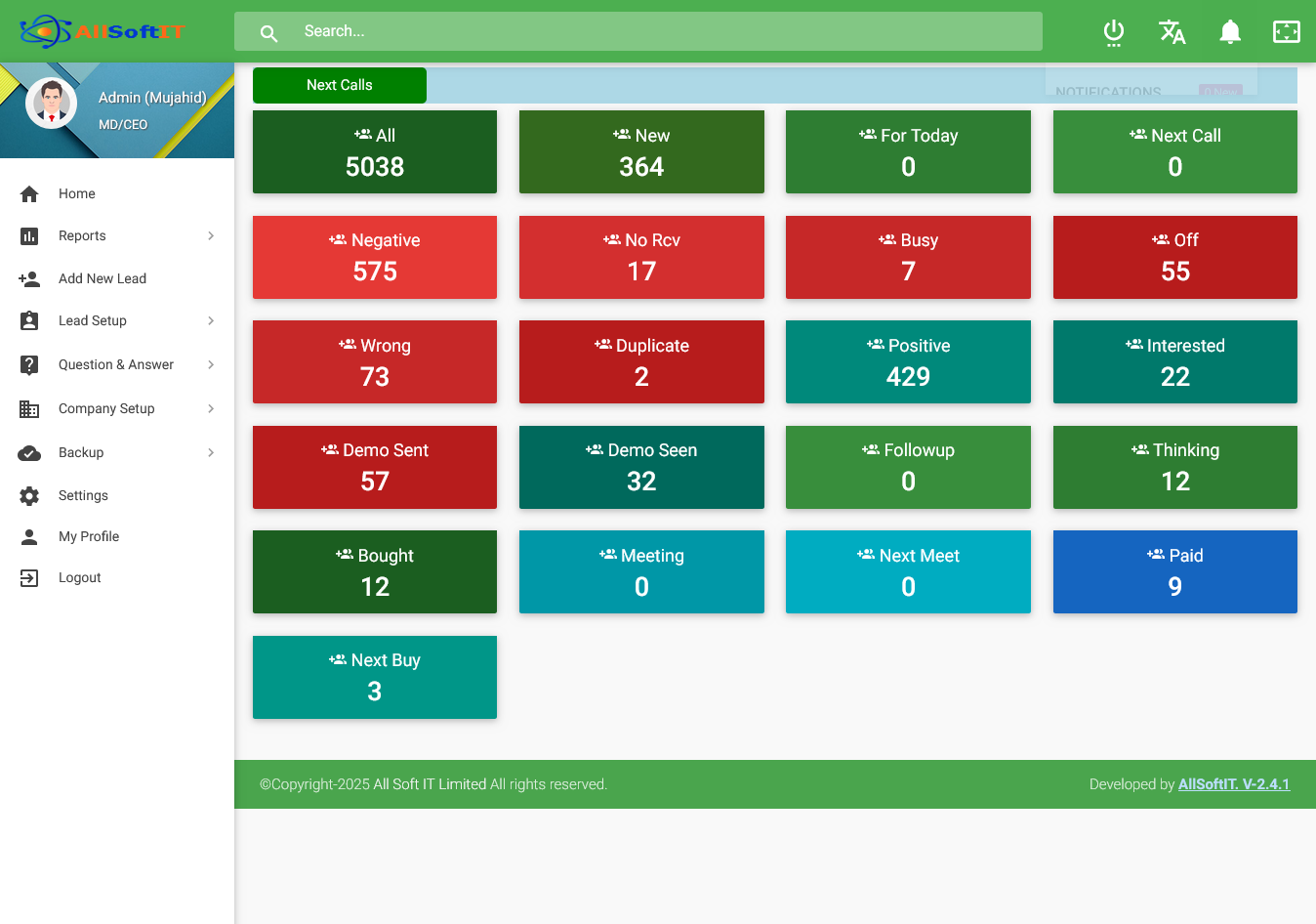Click the Settings gear icon
Image resolution: width=1316 pixels, height=924 pixels.
click(x=29, y=496)
